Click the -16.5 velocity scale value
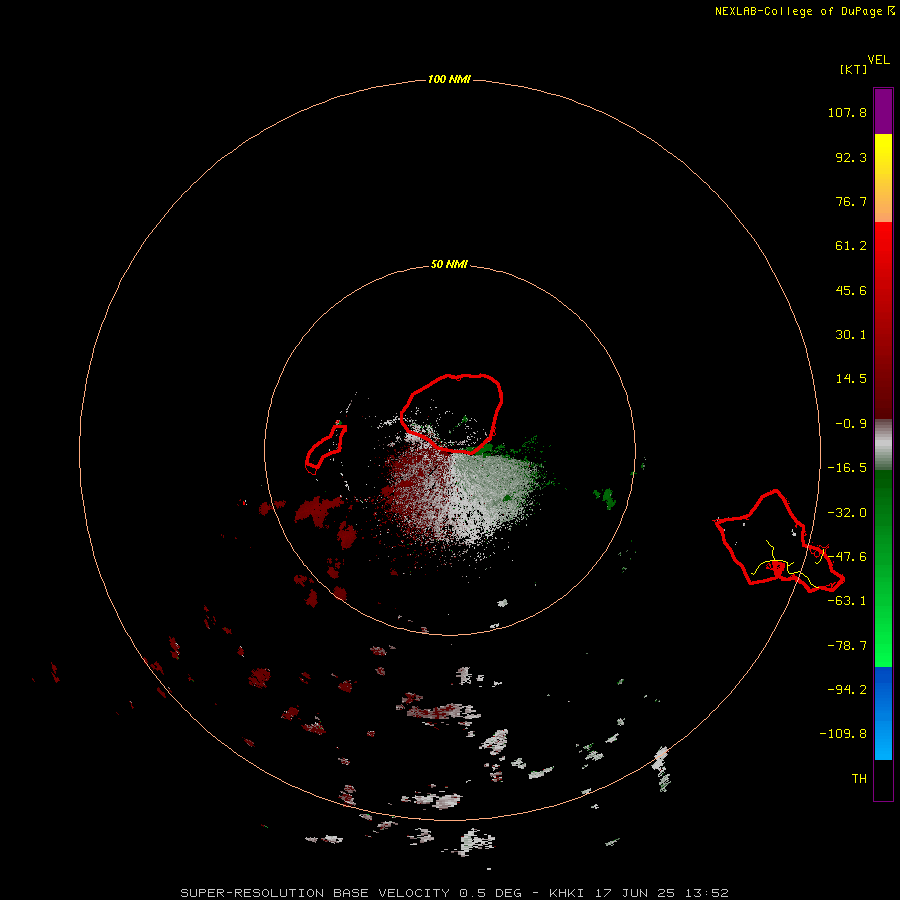The width and height of the screenshot is (900, 900). pos(847,468)
